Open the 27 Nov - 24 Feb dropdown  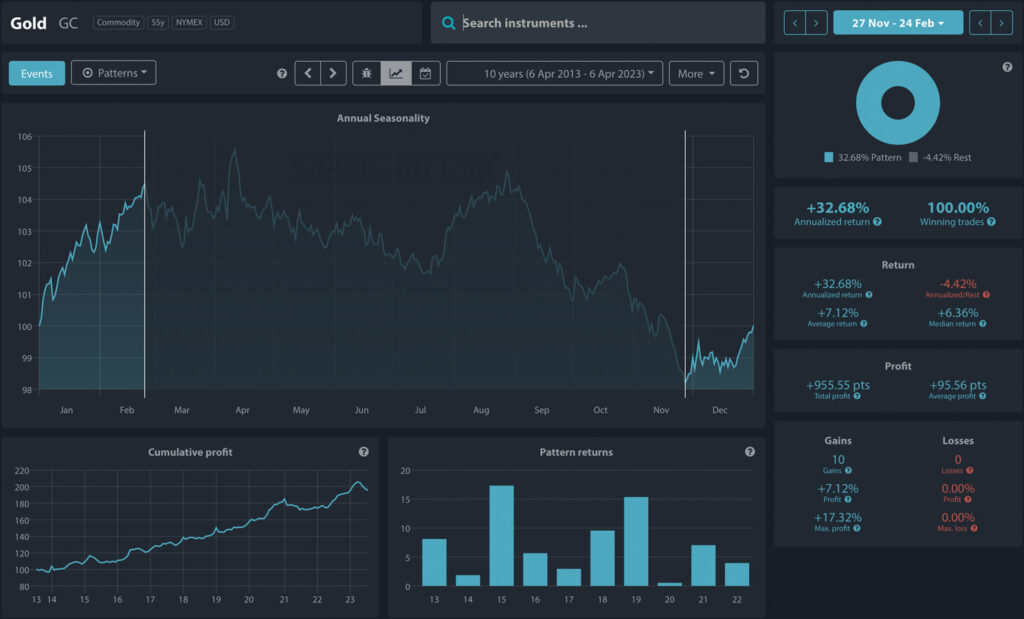coord(897,23)
